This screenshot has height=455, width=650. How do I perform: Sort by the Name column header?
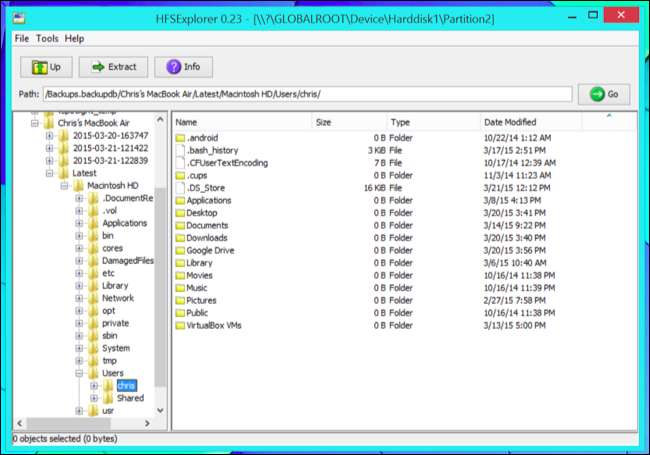[242, 122]
